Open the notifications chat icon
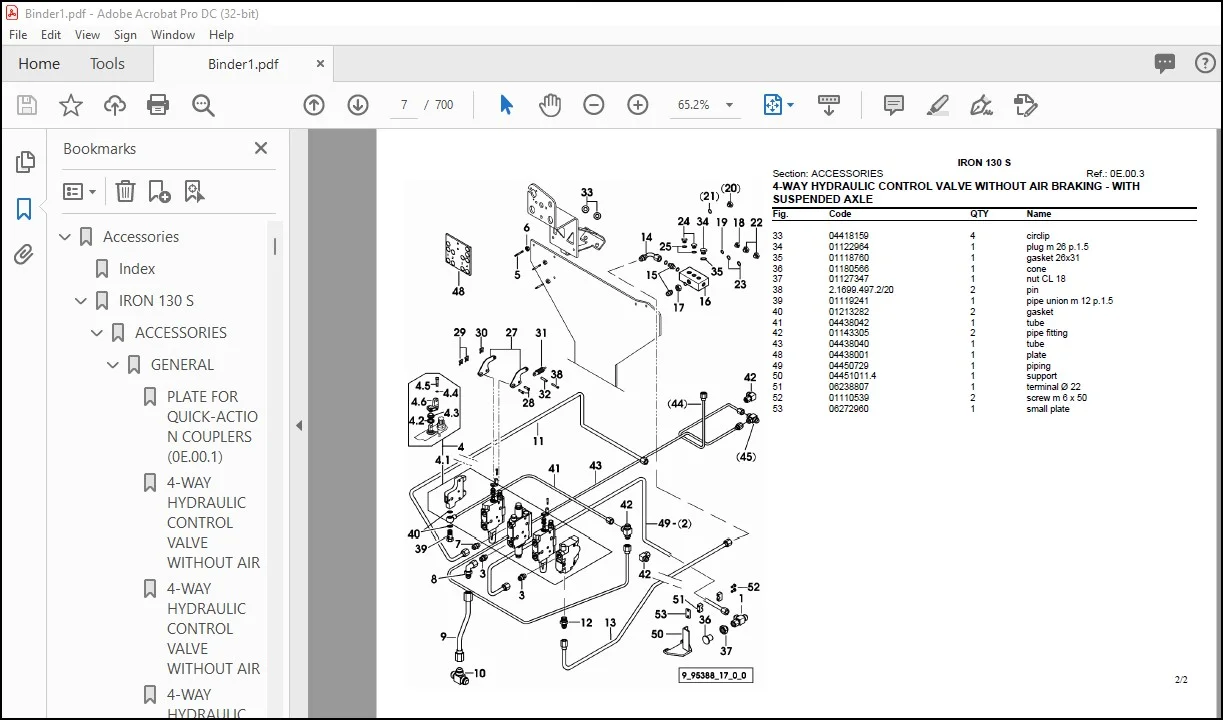 coord(1165,64)
